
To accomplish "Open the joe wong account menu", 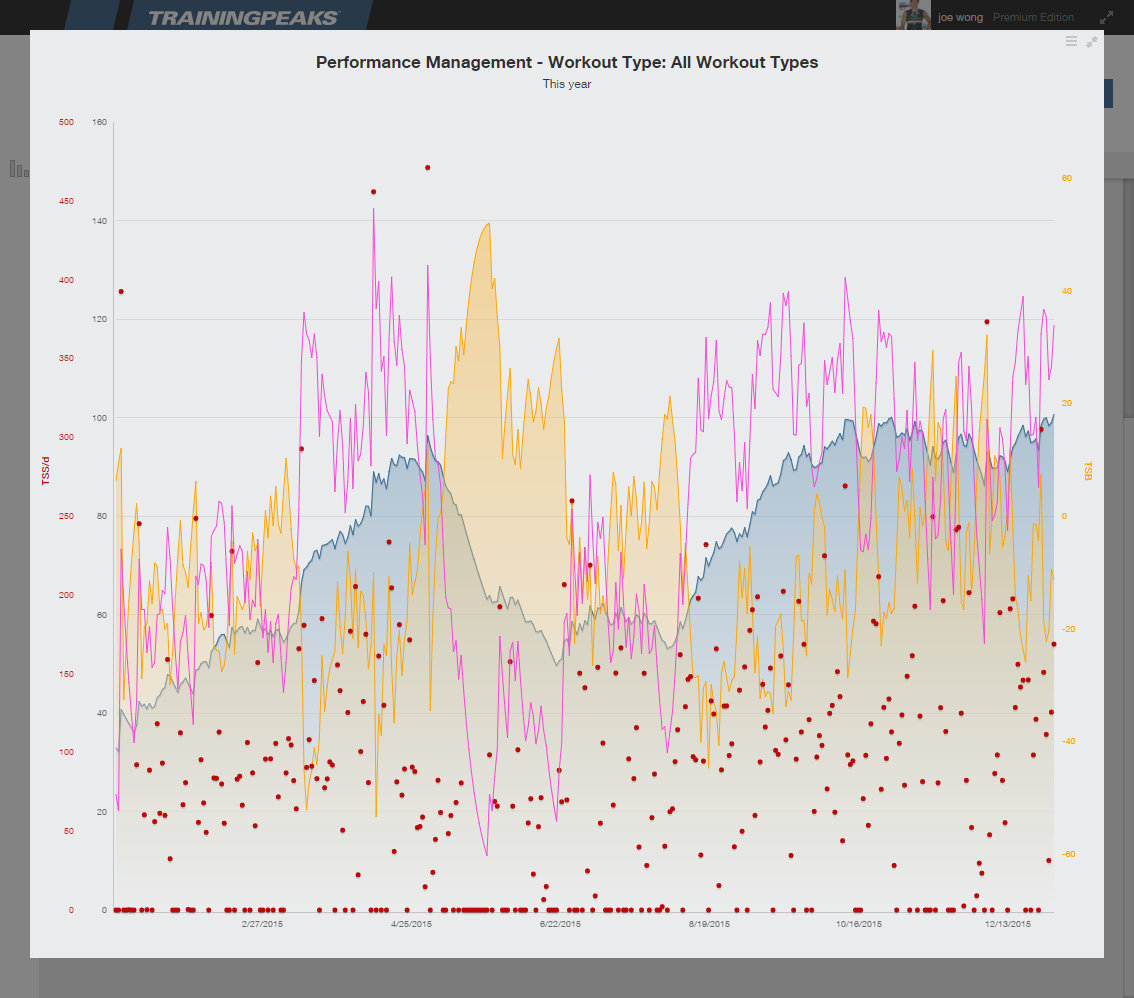I will [x=959, y=18].
